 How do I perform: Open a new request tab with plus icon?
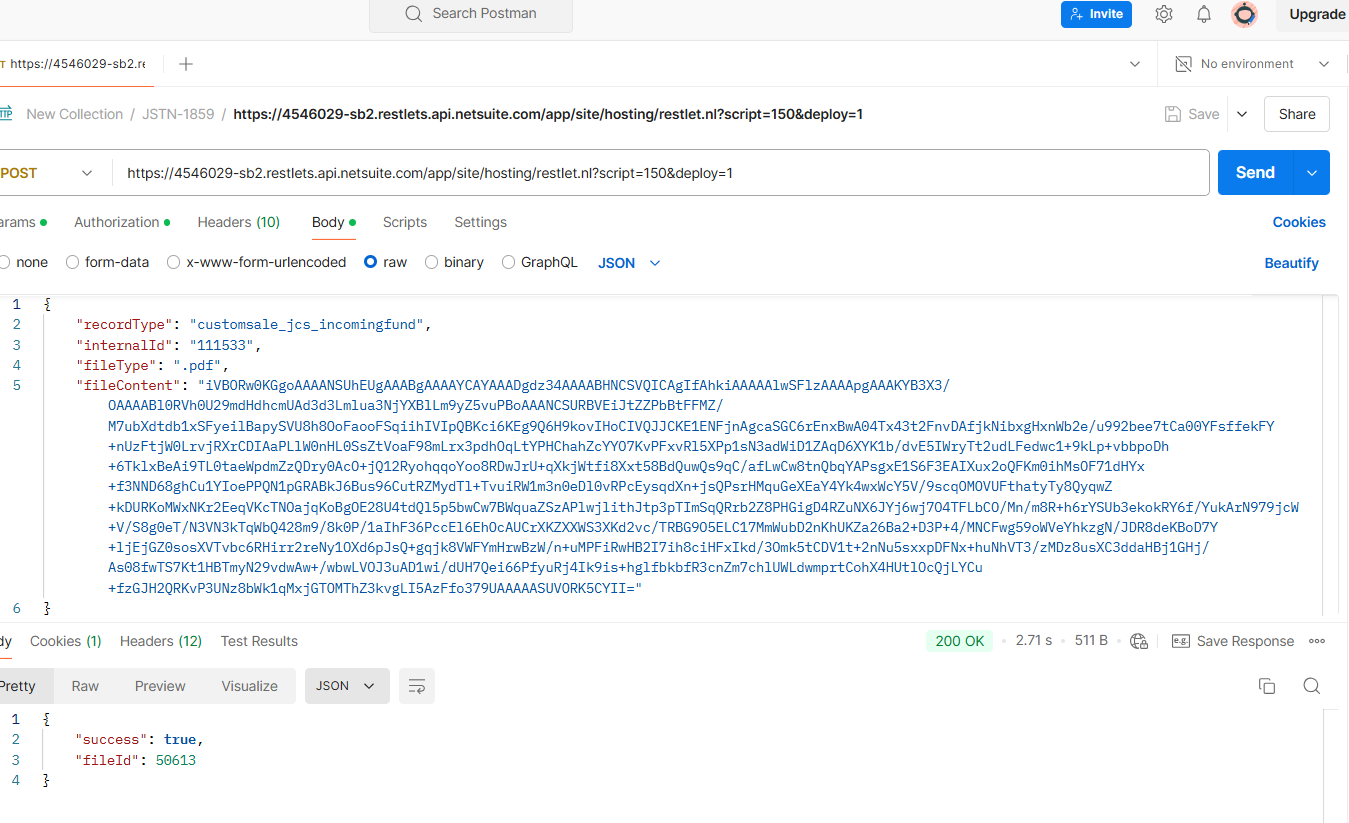(186, 64)
